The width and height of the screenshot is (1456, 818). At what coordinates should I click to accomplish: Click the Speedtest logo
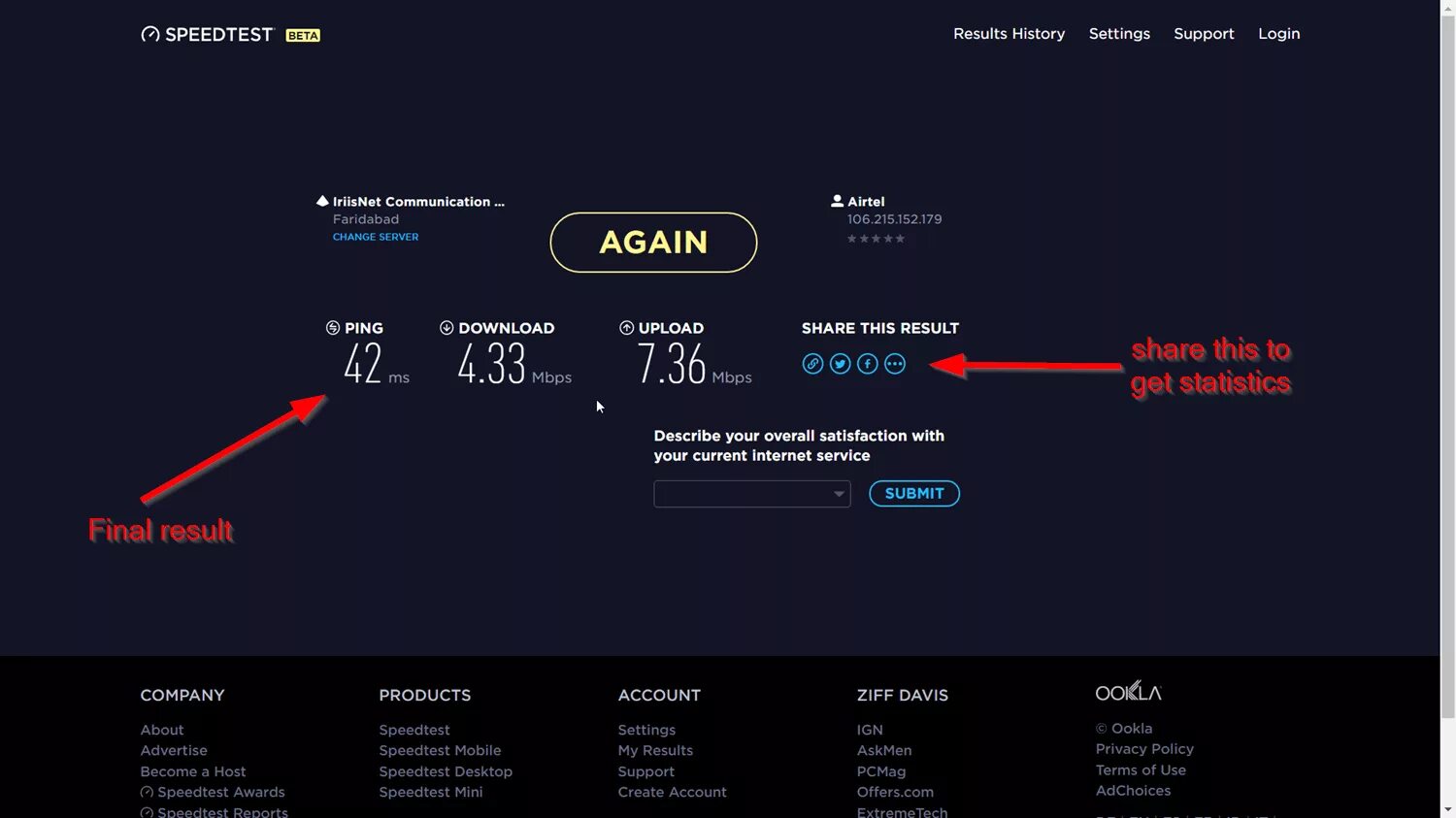pos(208,34)
